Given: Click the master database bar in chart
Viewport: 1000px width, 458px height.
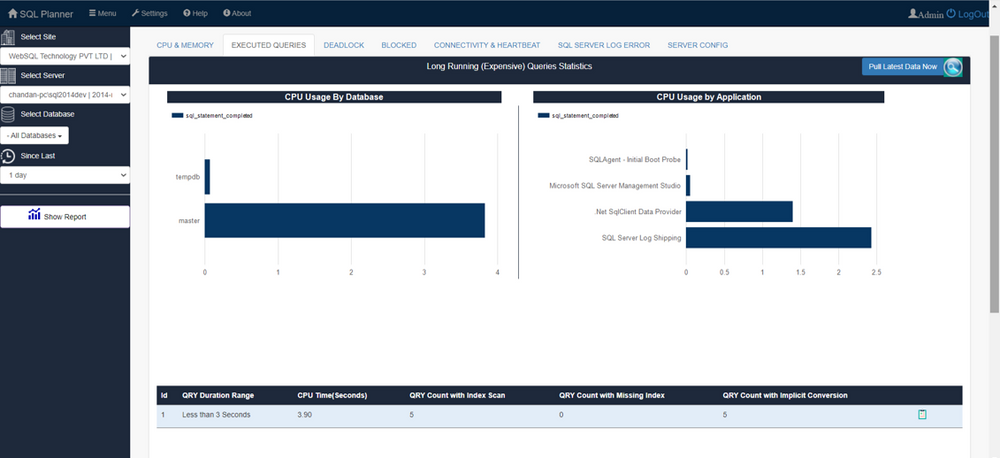Looking at the screenshot, I should coord(344,221).
